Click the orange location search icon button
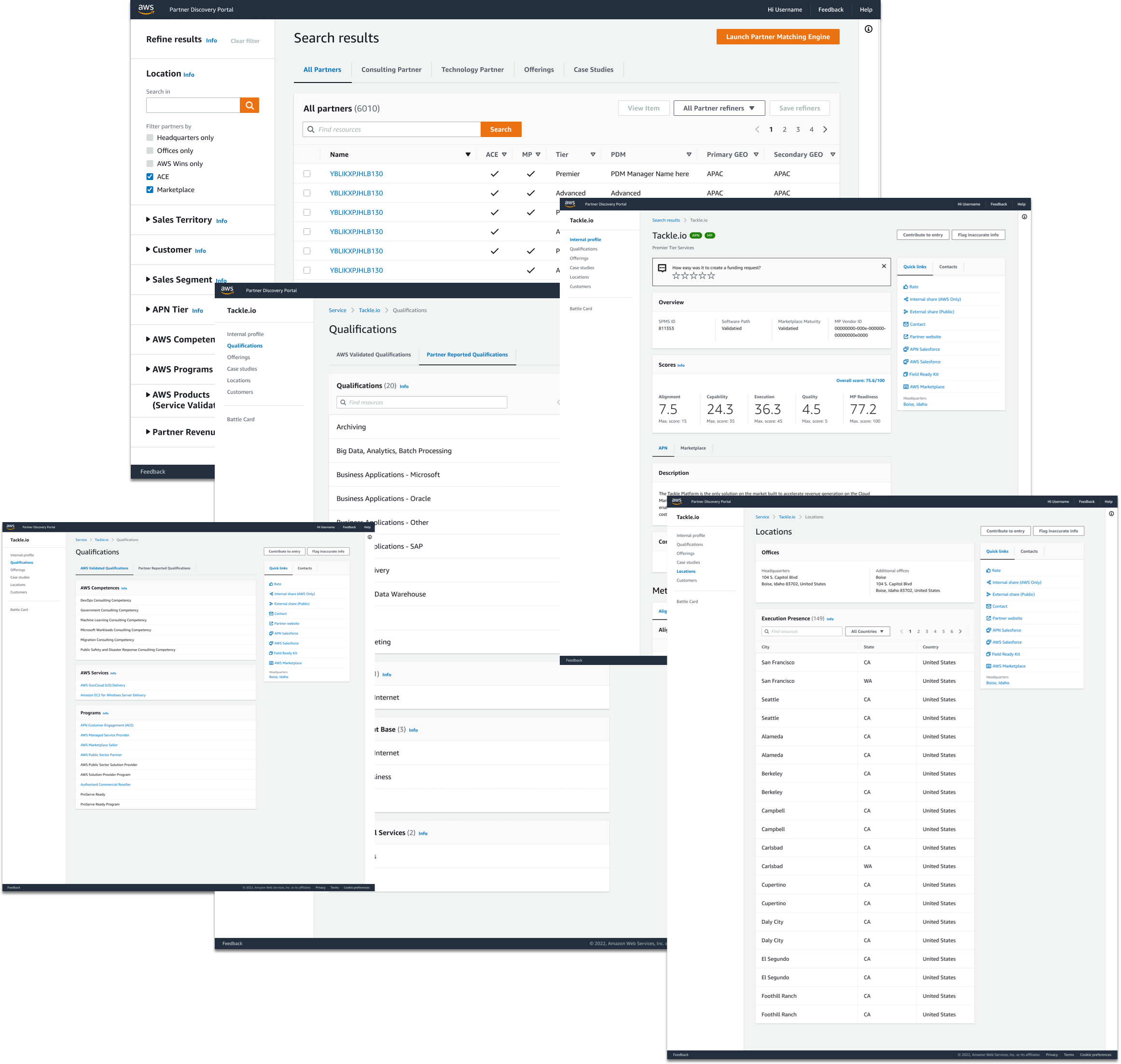 click(x=249, y=106)
